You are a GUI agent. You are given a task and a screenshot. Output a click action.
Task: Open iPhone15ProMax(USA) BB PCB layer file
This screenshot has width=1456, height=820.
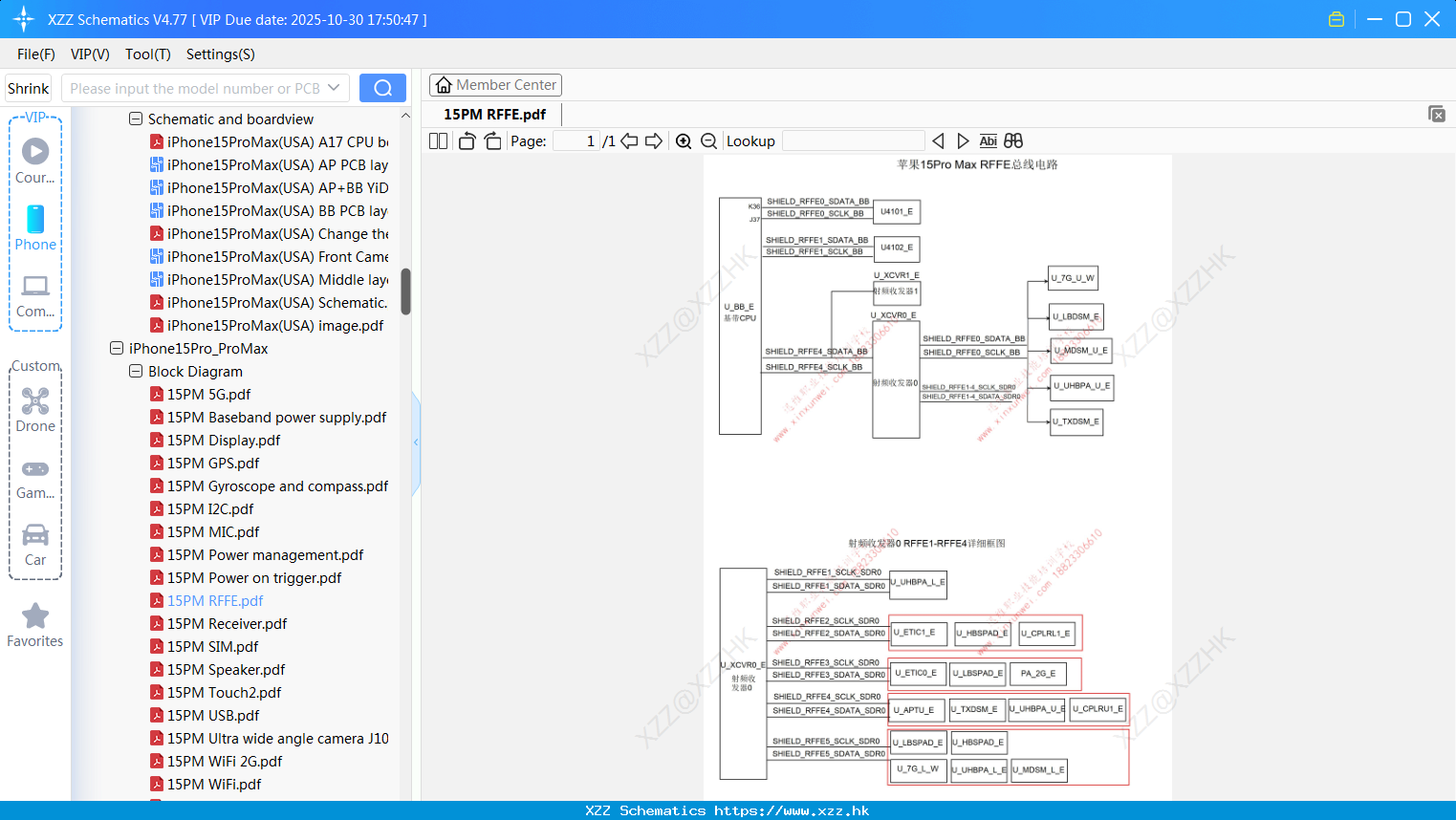pyautogui.click(x=270, y=211)
